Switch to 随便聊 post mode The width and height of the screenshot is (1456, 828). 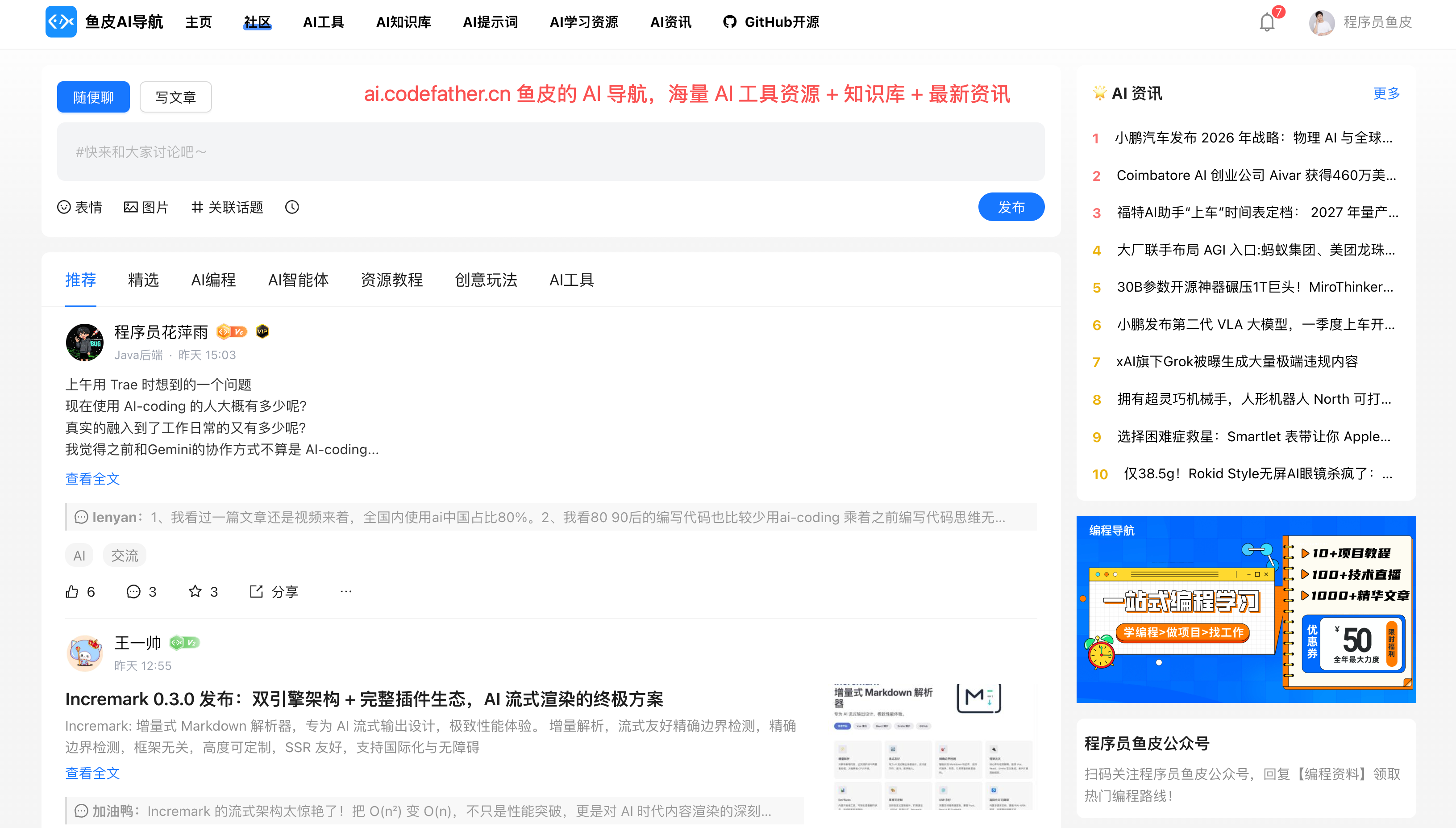(93, 97)
